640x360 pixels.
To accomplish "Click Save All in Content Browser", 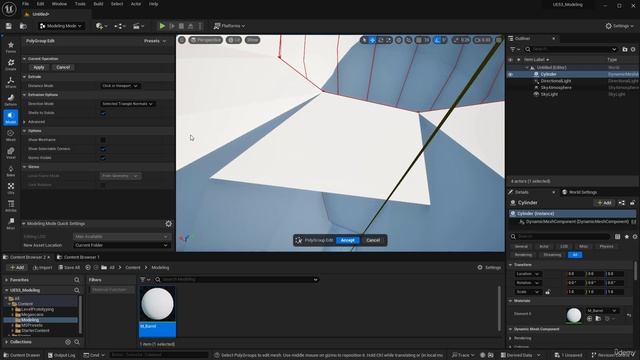I will (x=69, y=268).
